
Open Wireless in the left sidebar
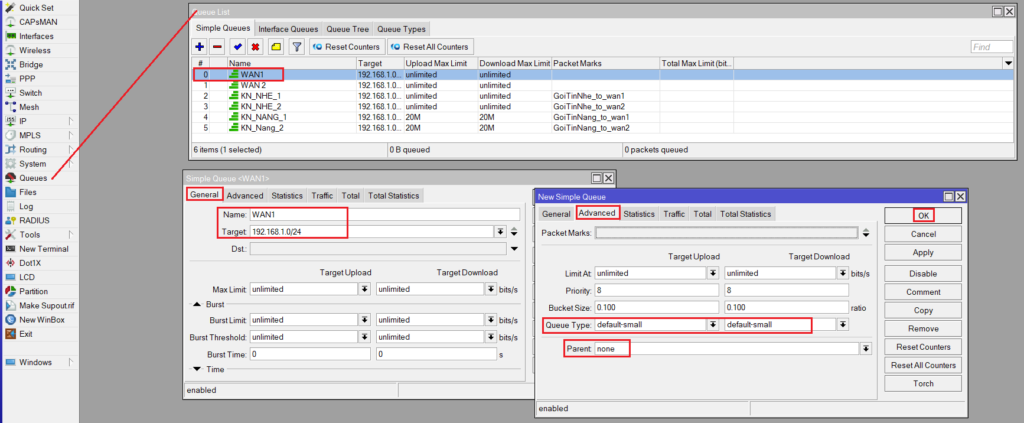(x=35, y=50)
